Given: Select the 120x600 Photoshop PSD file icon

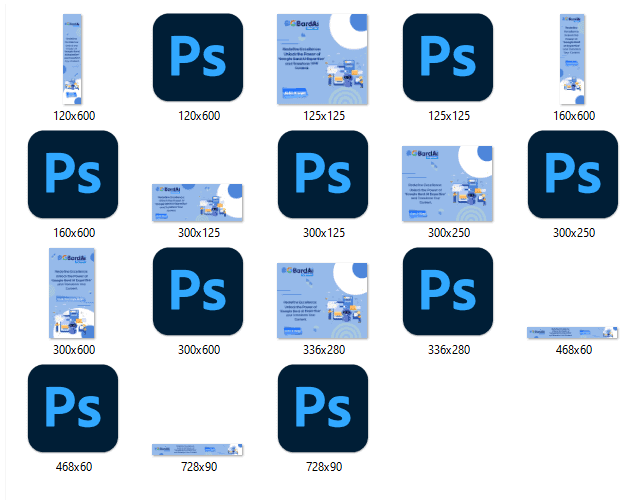Looking at the screenshot, I should [198, 57].
